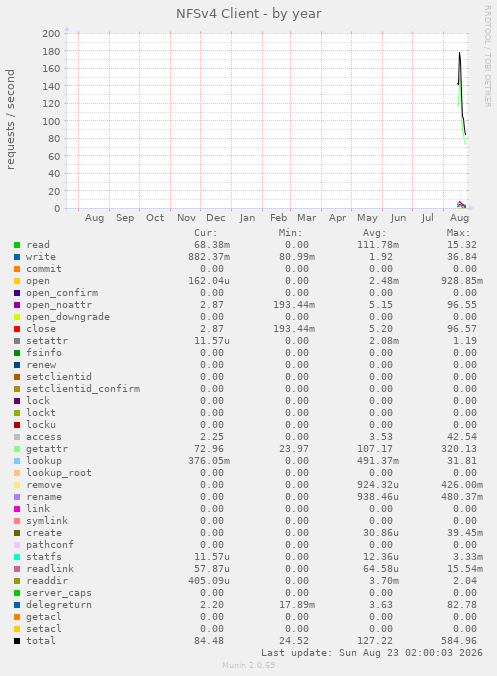Image resolution: width=497 pixels, height=676 pixels.
Task: Click the setclientid_confirm legend label
Action: (83, 389)
